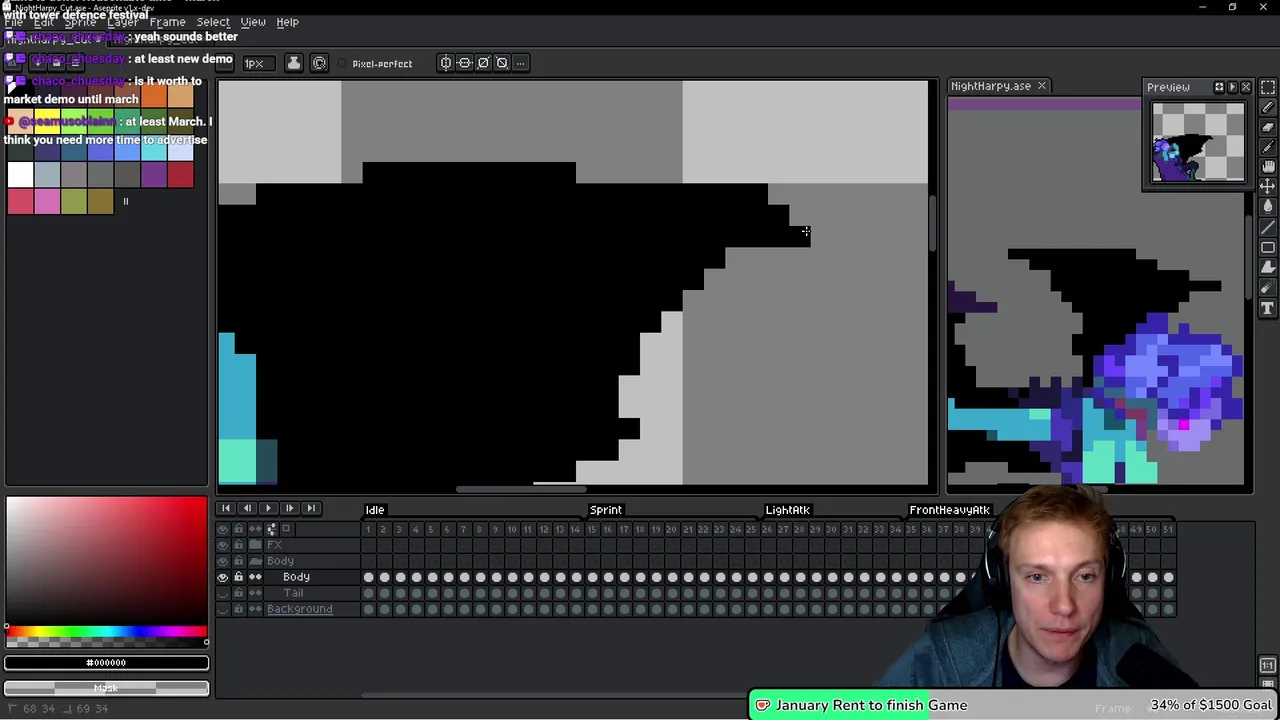Screen dimensions: 1280x720
Task: Pick the purple palette swatch
Action: pyautogui.click(x=153, y=175)
